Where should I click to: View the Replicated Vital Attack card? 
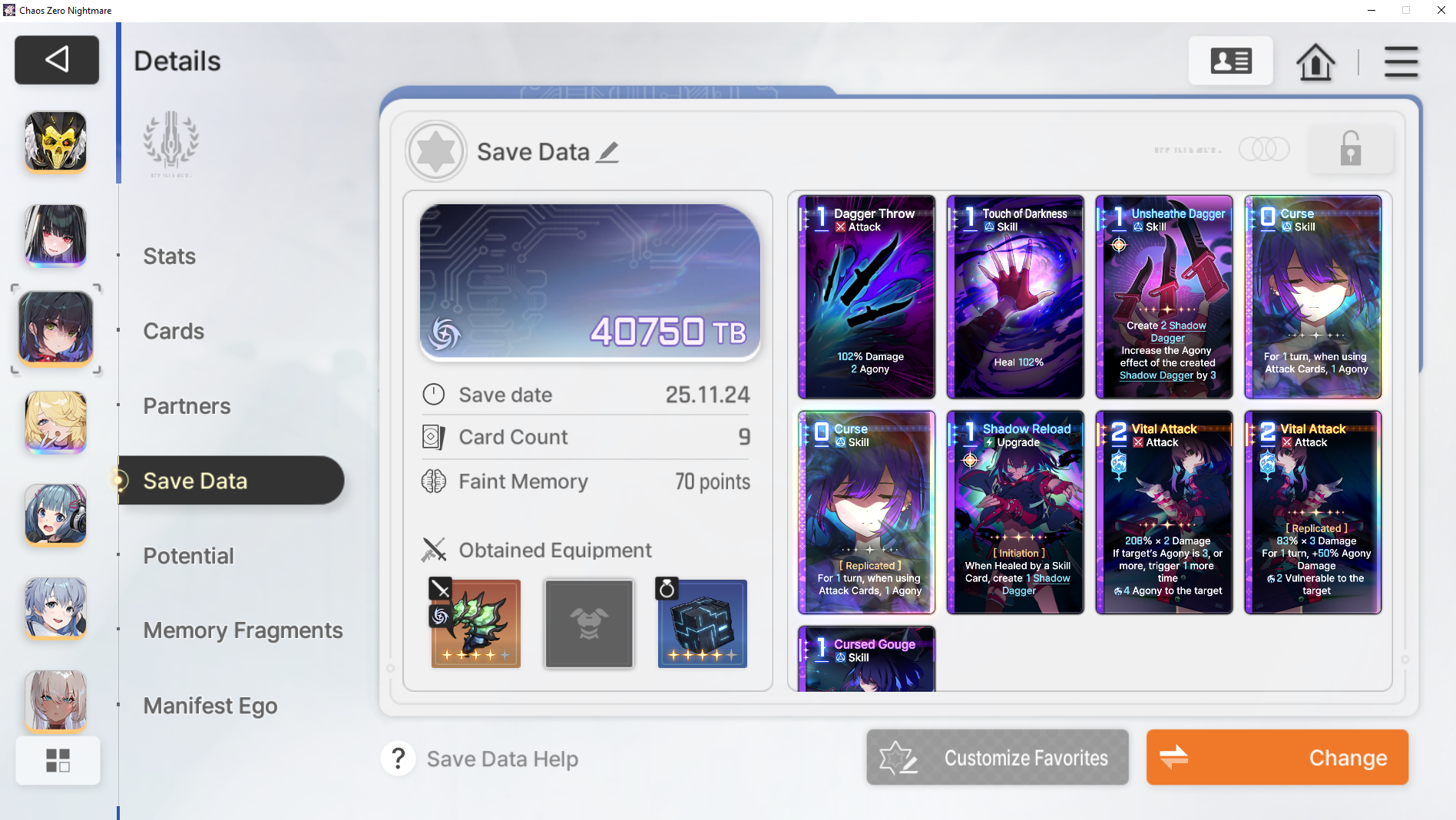[1313, 512]
